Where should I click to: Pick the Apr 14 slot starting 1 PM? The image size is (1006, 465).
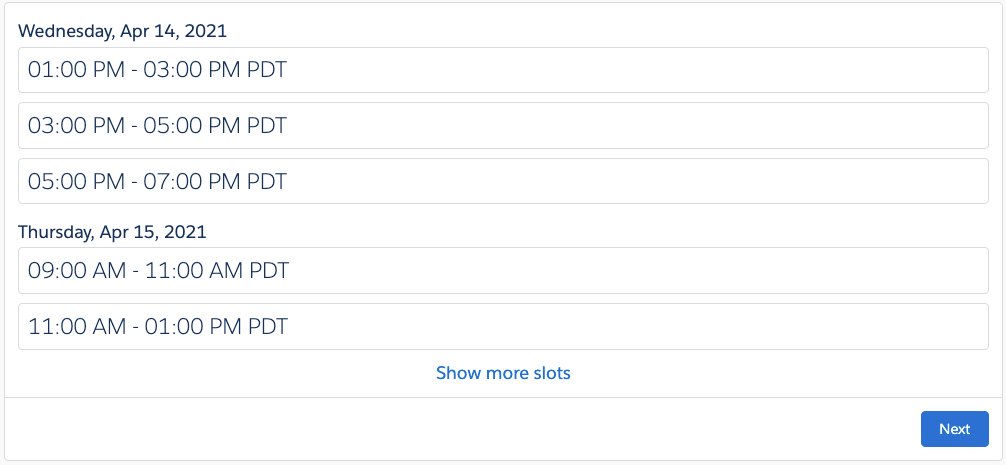pos(503,70)
